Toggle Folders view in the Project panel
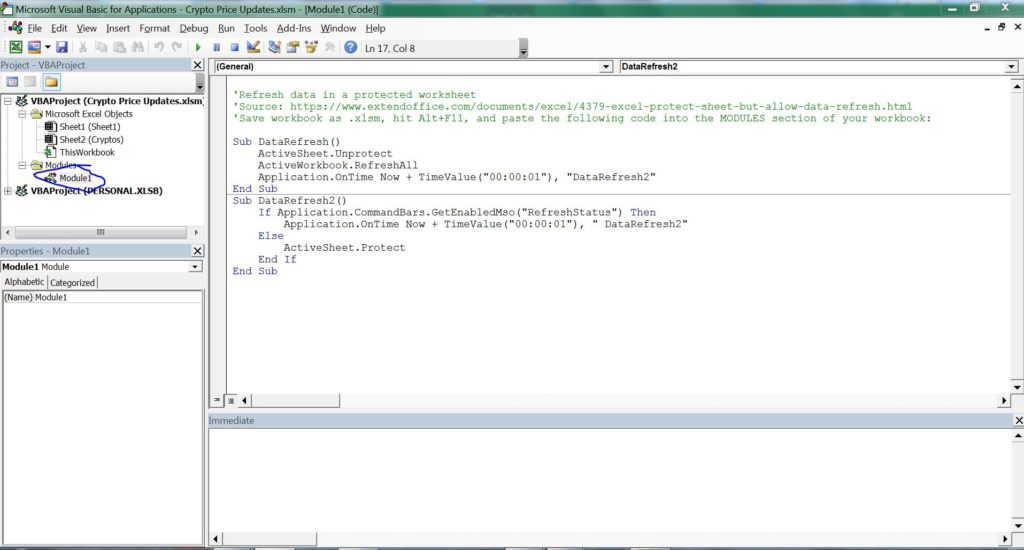 [x=51, y=82]
